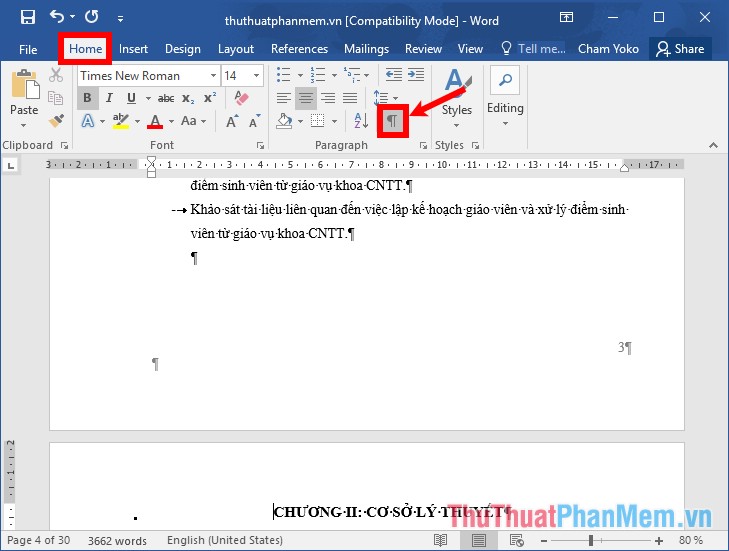The image size is (729, 551).
Task: Apply Superscript formatting
Action: [x=209, y=98]
